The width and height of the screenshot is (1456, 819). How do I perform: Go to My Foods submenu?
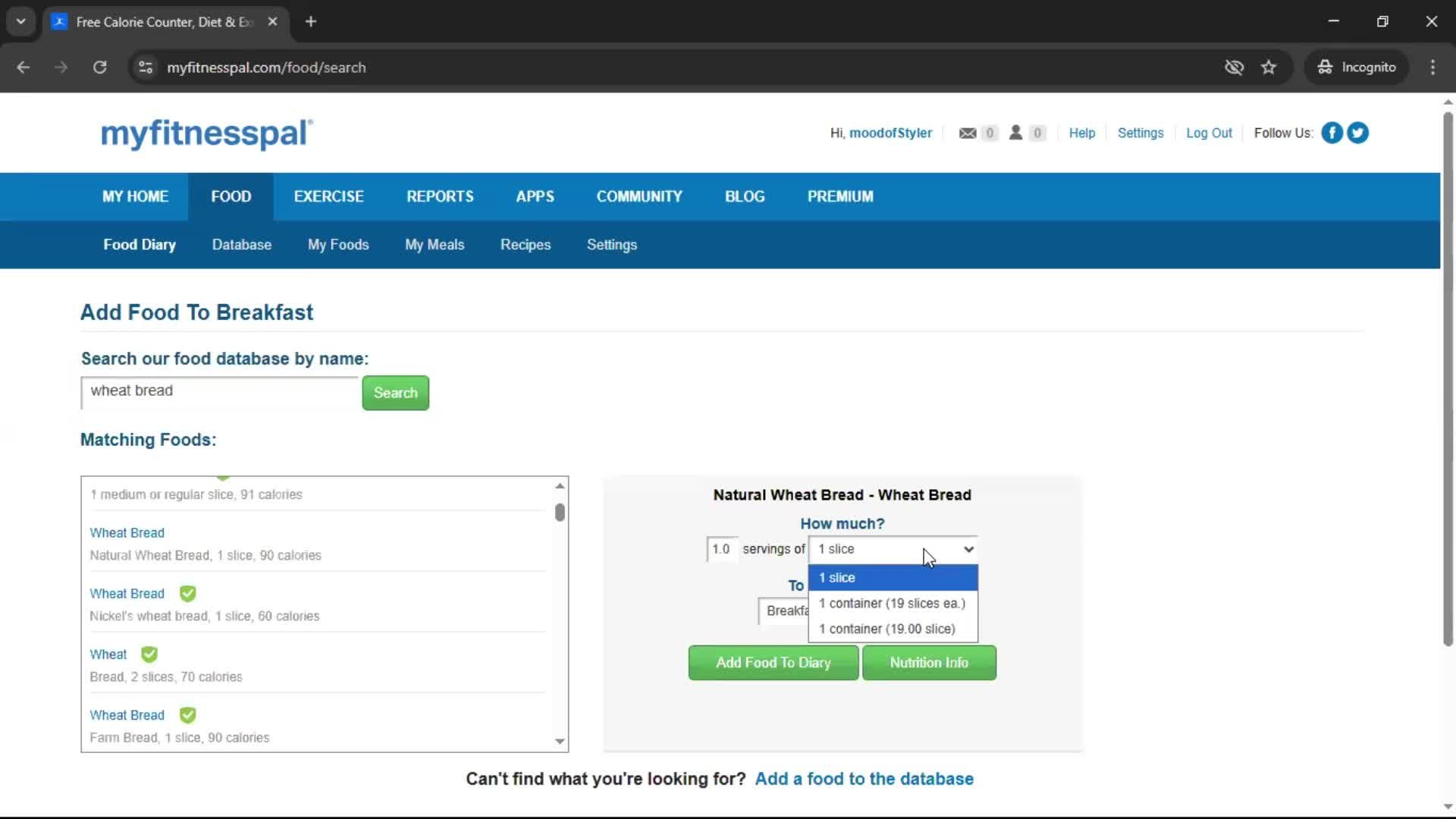(x=338, y=245)
